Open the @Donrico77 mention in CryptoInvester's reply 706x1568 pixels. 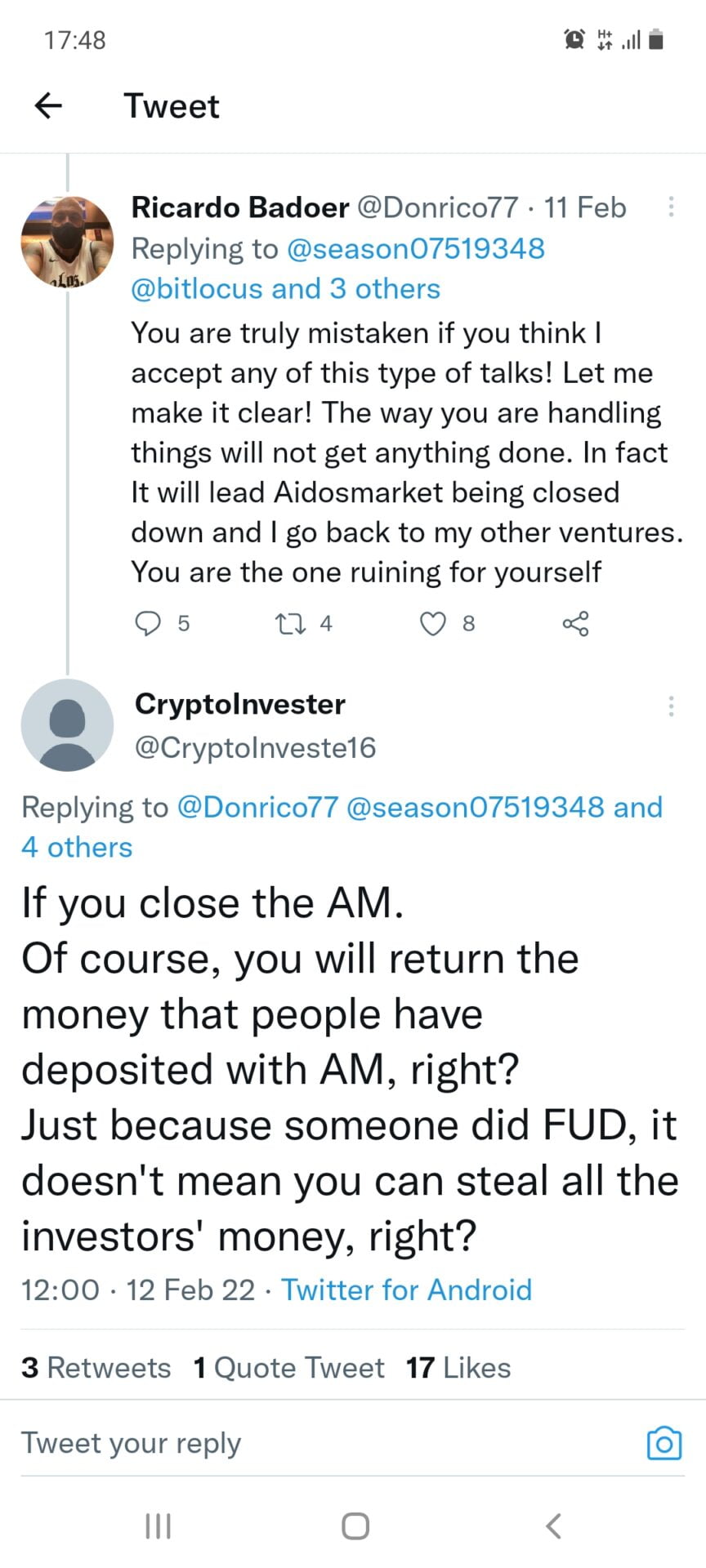click(x=257, y=807)
